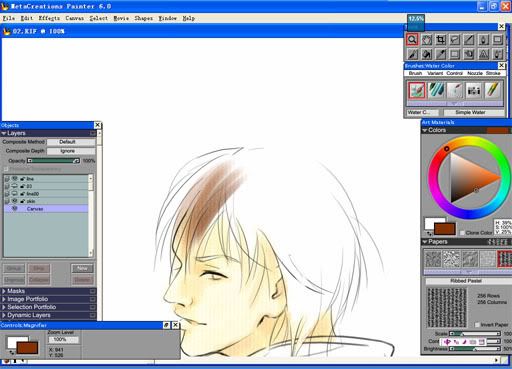This screenshot has height=369, width=512.
Task: Adjust the paper Brightness slider
Action: click(475, 349)
